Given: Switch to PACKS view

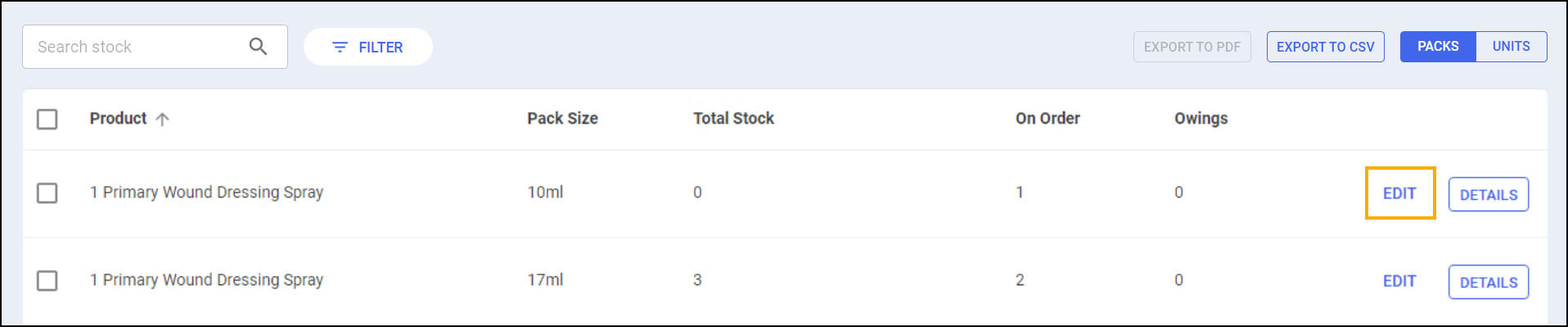Looking at the screenshot, I should [1438, 47].
